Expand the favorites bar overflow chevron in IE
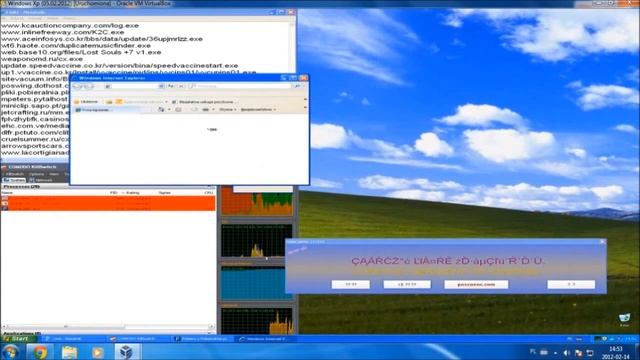The width and height of the screenshot is (640, 360). pos(305,99)
